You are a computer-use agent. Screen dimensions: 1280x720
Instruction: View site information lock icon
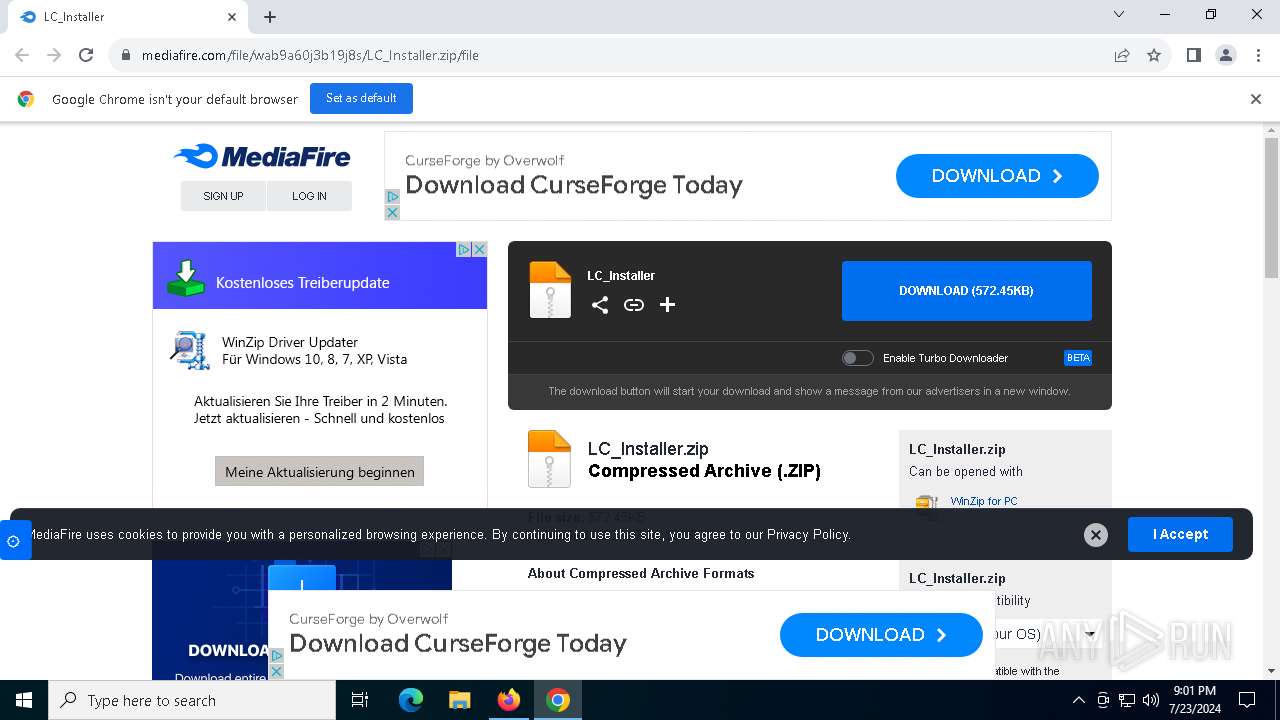(126, 55)
